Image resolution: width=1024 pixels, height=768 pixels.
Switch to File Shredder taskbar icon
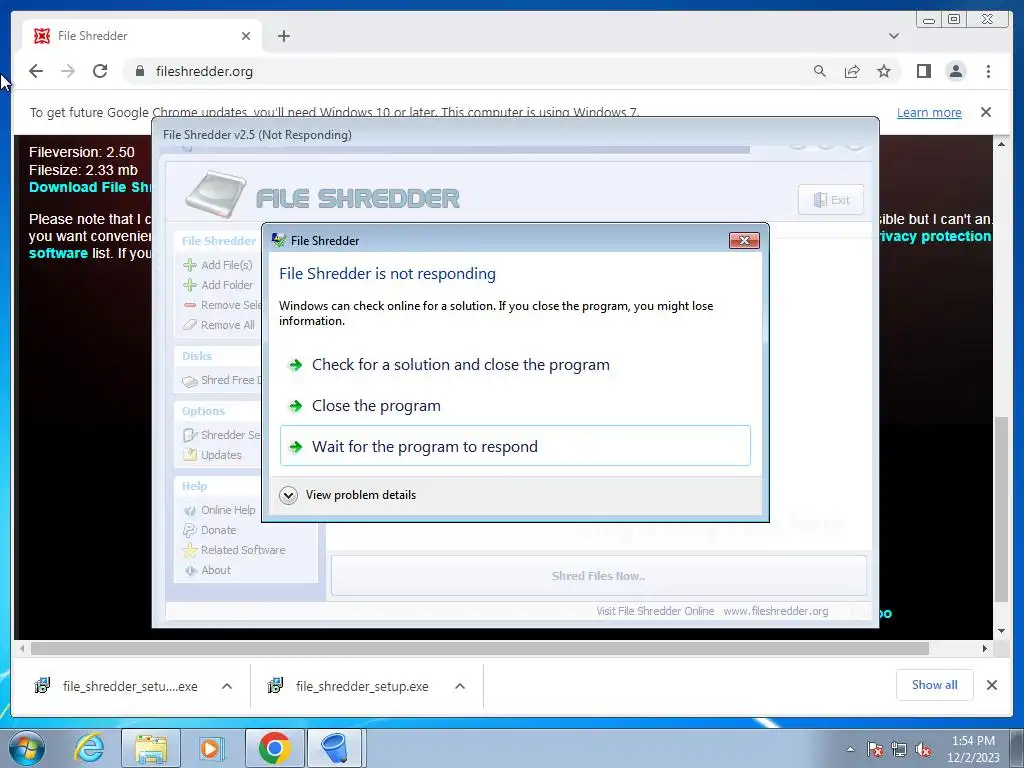coord(335,748)
